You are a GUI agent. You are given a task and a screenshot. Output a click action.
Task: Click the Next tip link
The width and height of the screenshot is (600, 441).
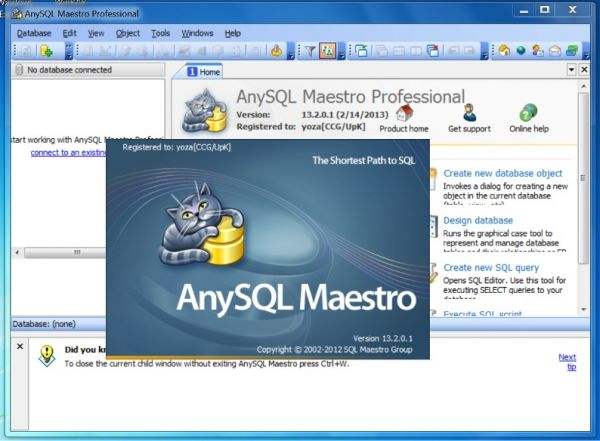click(567, 362)
